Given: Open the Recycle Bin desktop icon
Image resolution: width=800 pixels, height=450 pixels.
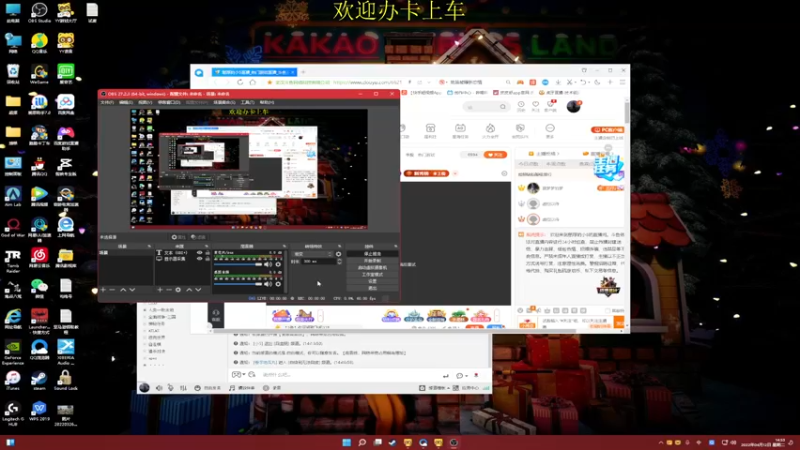Looking at the screenshot, I should 13,74.
